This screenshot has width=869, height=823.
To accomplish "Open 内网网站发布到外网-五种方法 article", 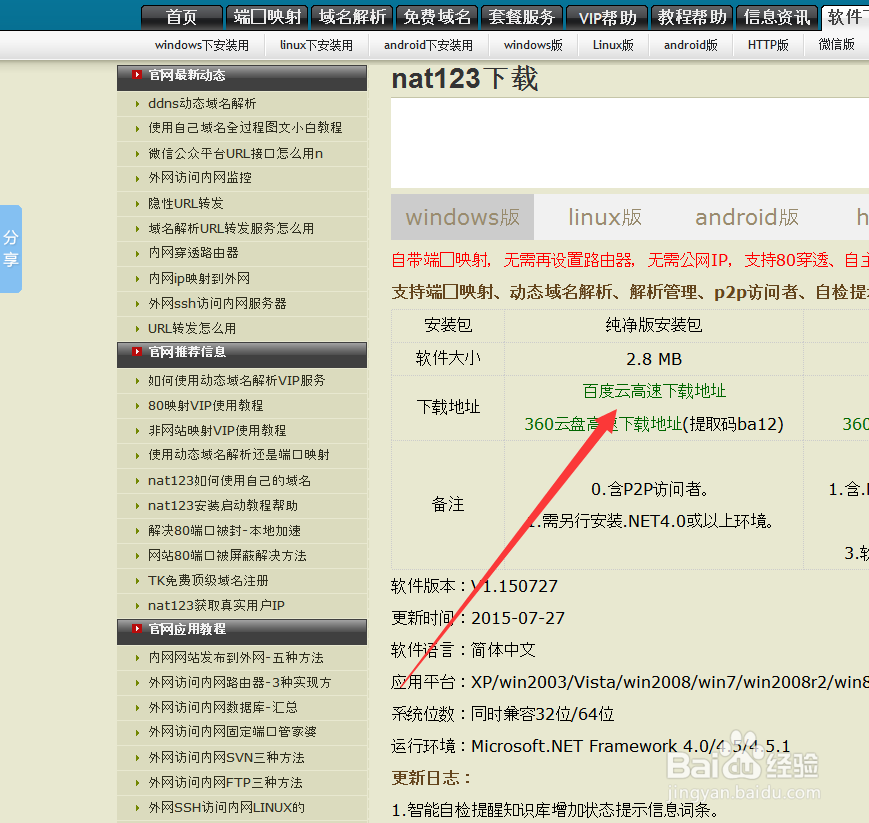I will (236, 658).
